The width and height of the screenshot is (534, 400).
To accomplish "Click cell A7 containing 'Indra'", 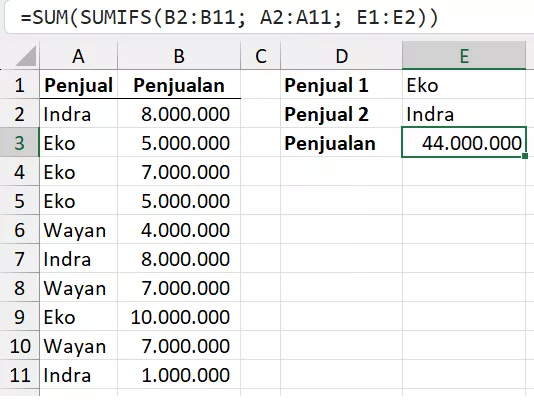I will (78, 259).
